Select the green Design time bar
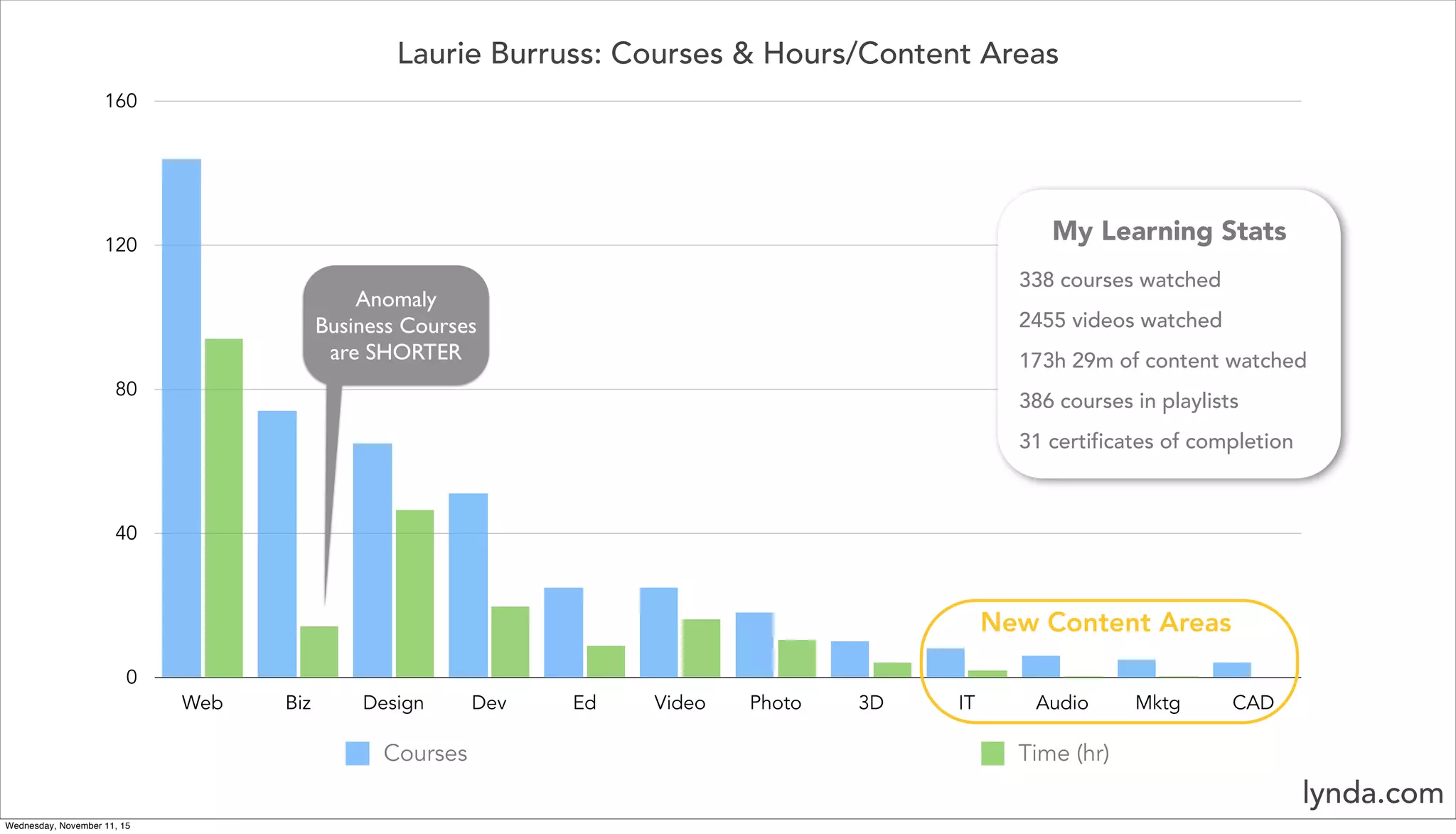Viewport: 1456px width, 834px height. coord(414,593)
